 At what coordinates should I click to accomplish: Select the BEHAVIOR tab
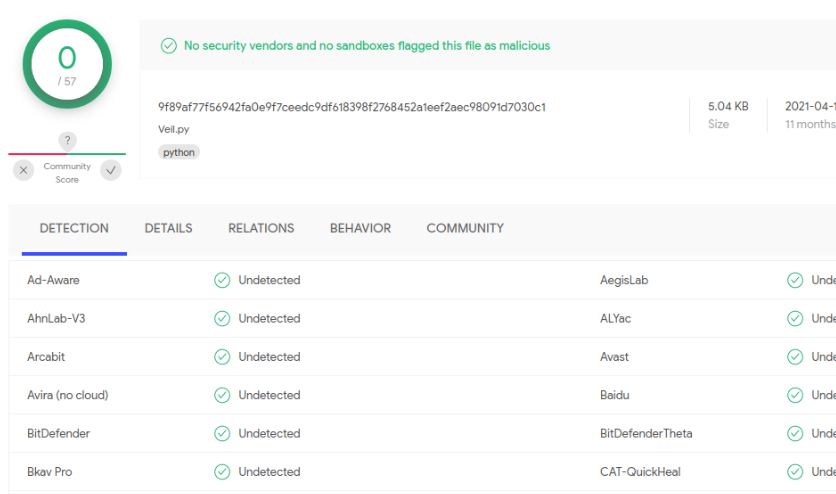[x=360, y=228]
